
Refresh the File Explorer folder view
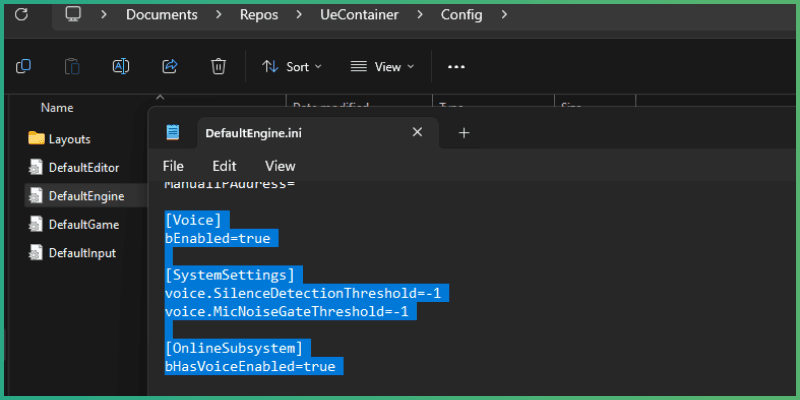pos(21,14)
